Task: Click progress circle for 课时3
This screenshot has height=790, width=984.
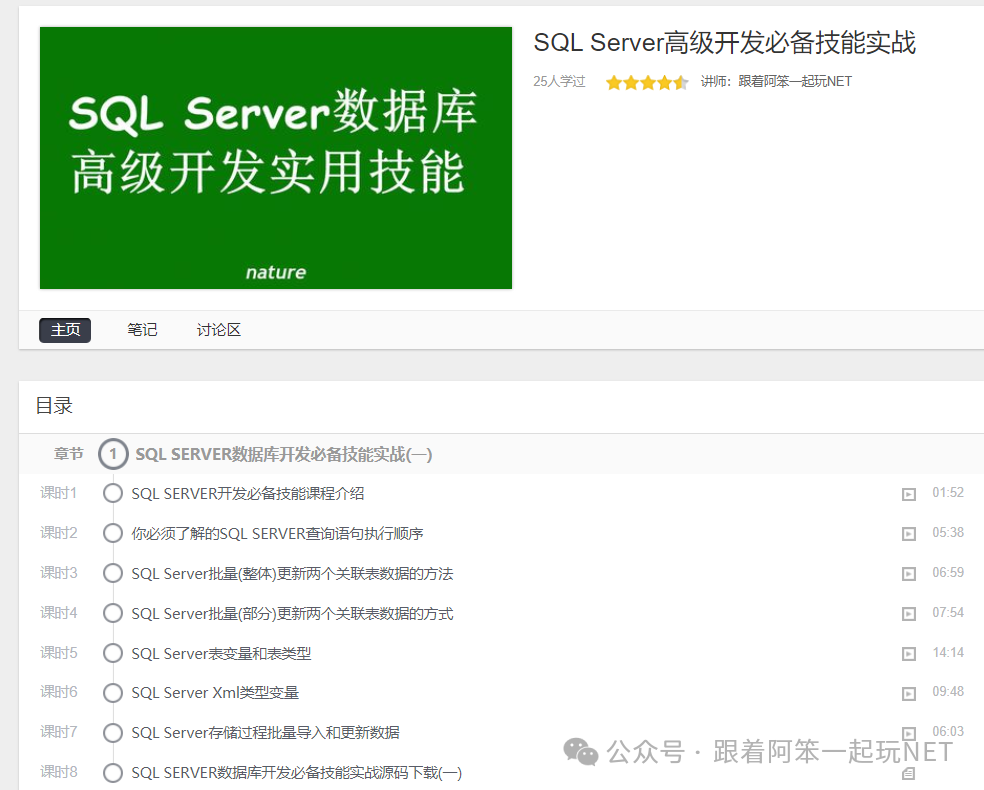Action: [113, 573]
